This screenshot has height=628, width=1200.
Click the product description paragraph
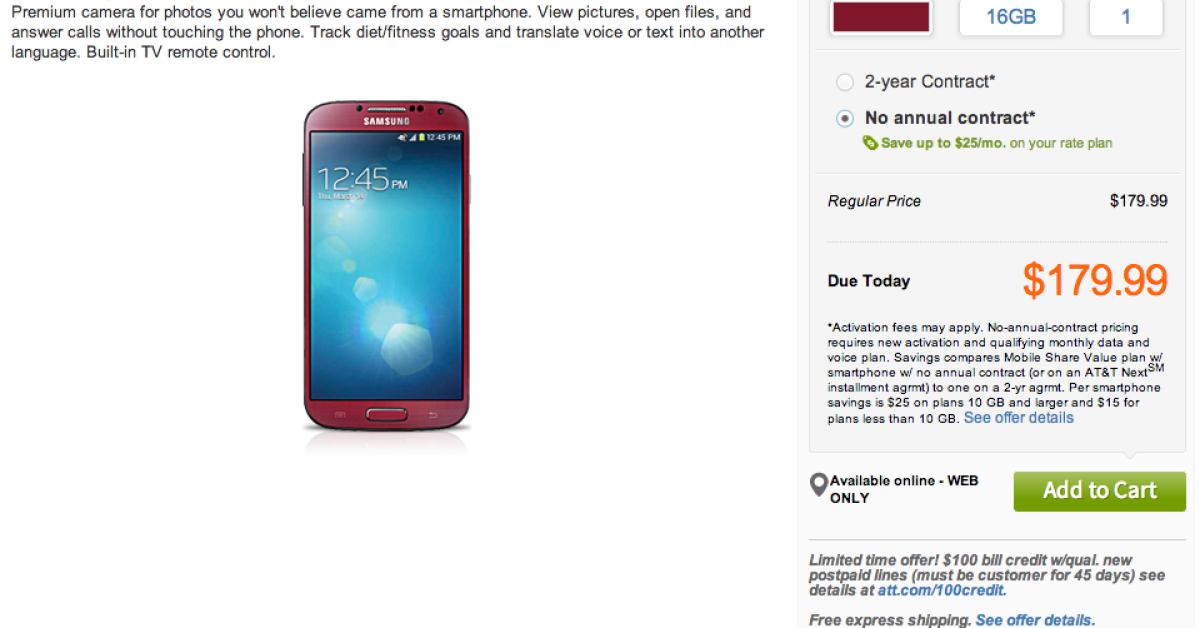[x=388, y=32]
